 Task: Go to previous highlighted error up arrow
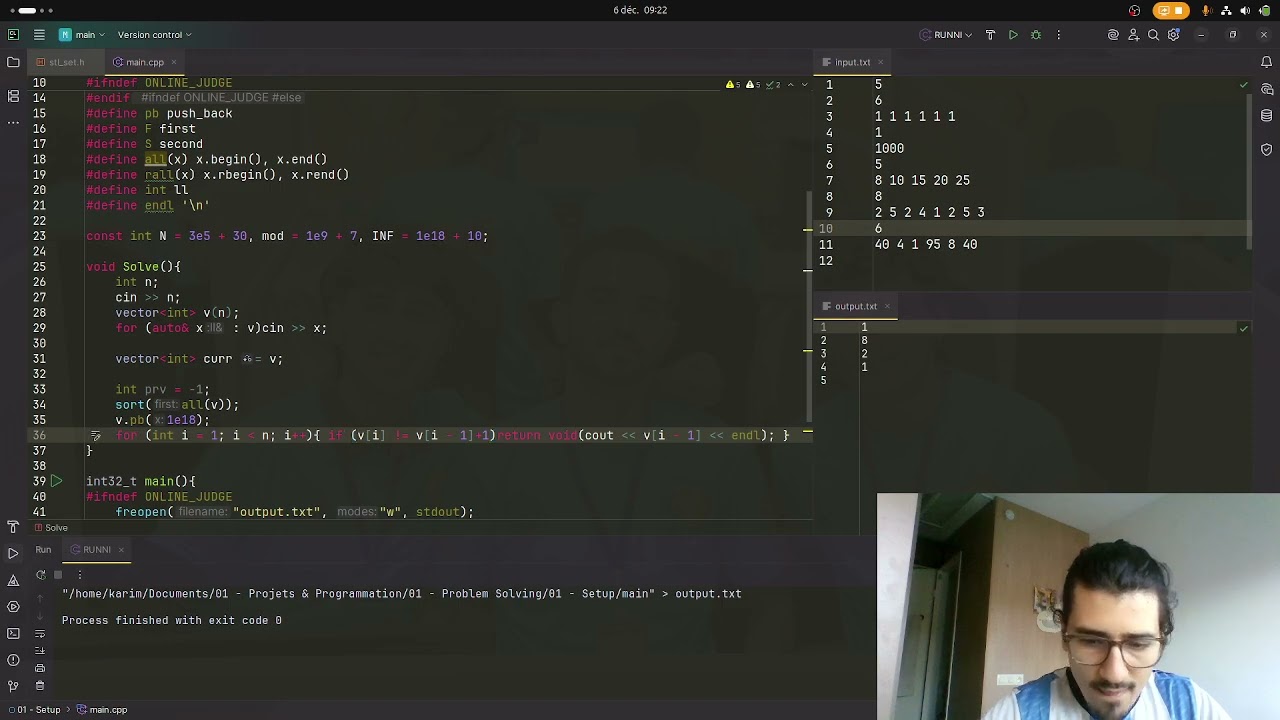point(790,85)
